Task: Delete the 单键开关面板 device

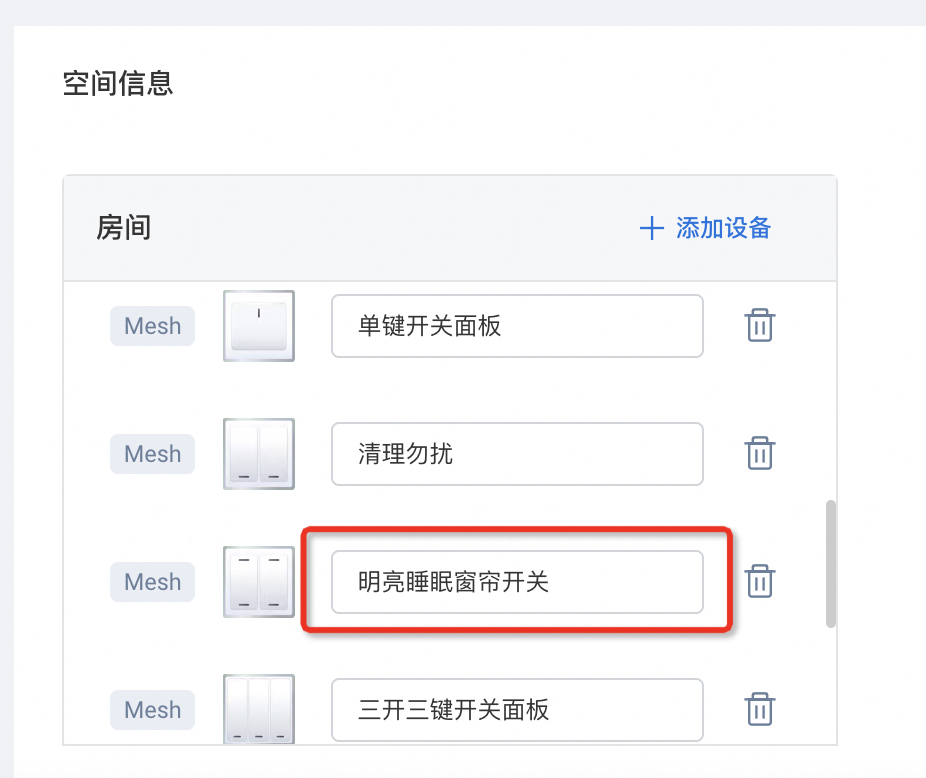Action: 760,326
